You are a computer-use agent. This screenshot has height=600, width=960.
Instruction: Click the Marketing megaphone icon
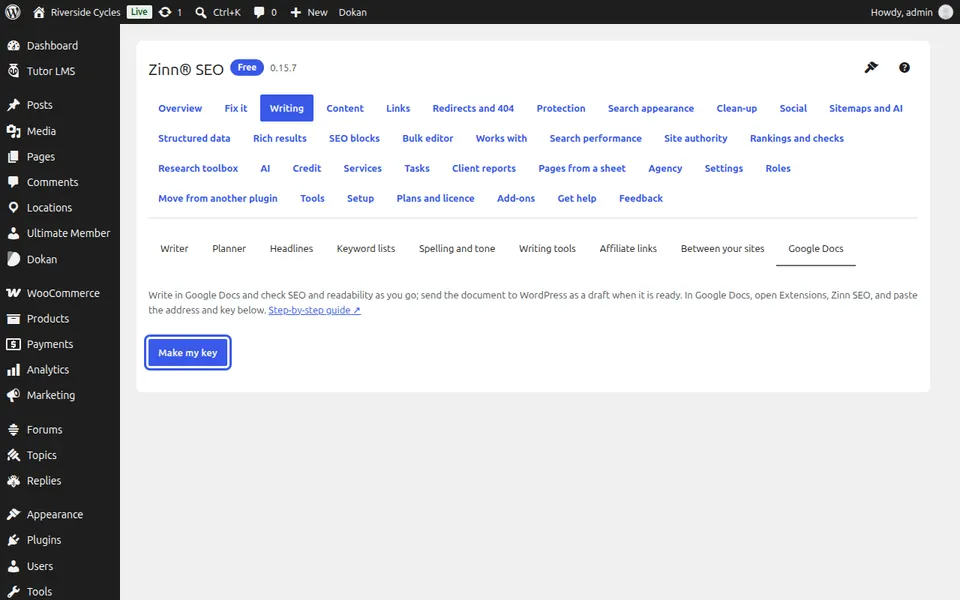point(13,396)
